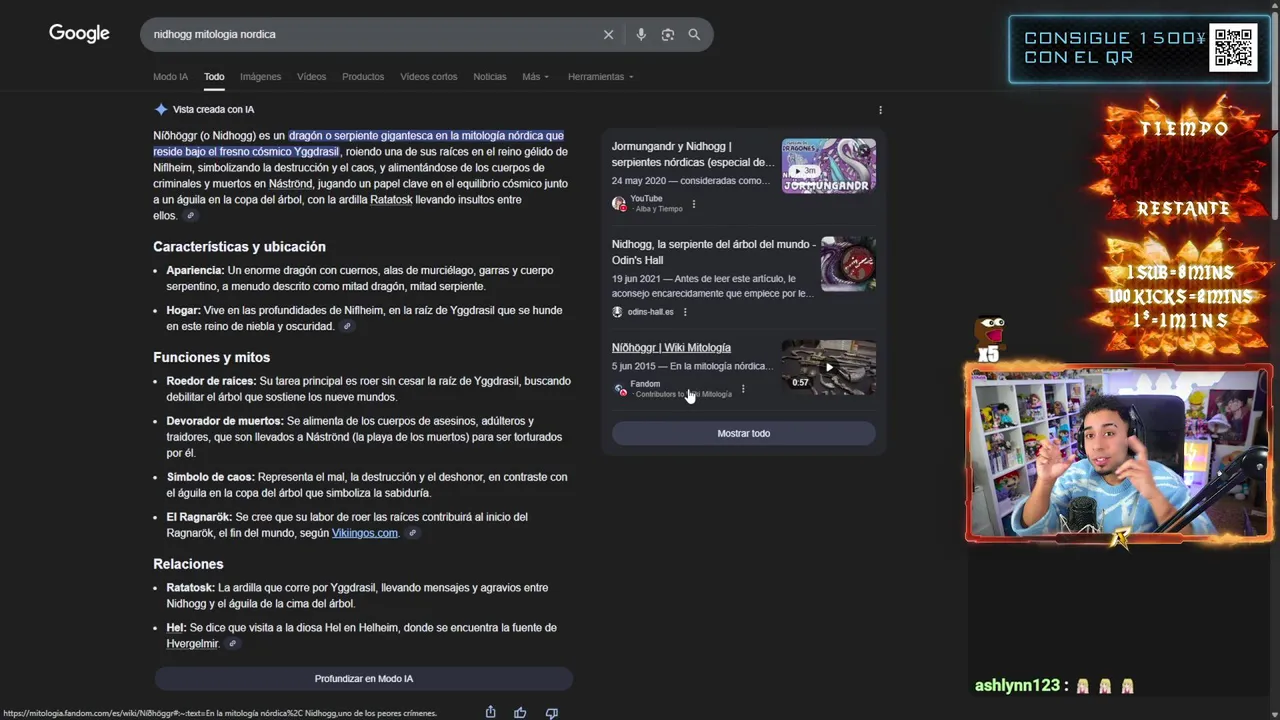
Task: Click source link icon after Hvergelmir
Action: click(232, 644)
